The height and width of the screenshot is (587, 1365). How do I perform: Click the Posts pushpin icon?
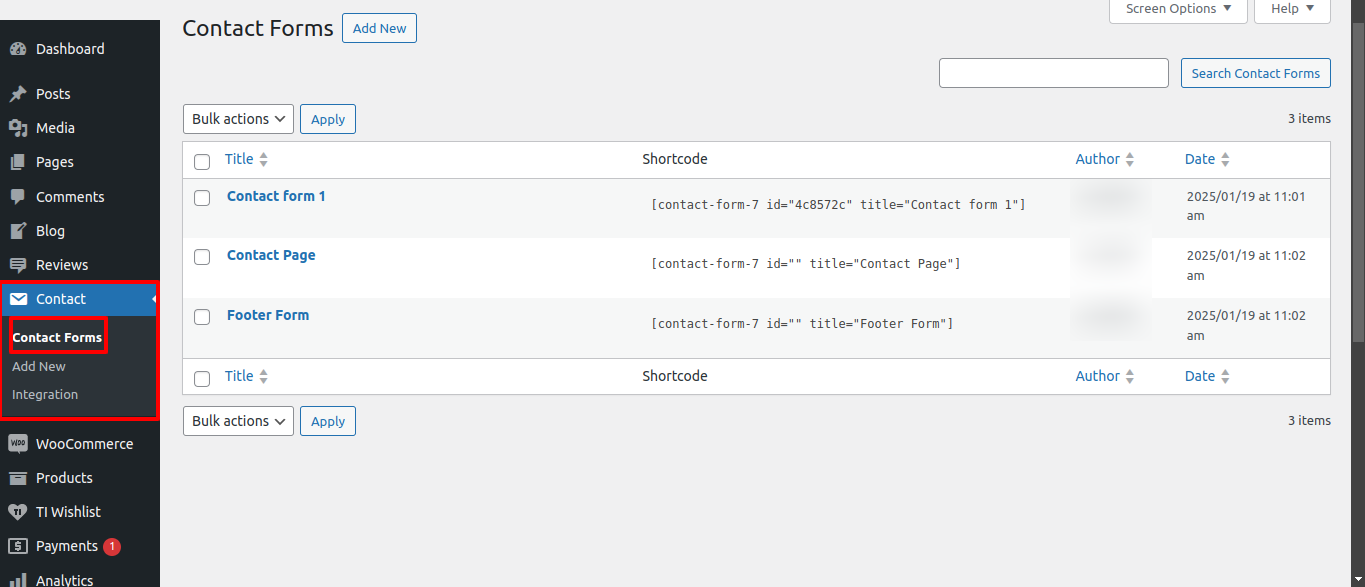[x=17, y=94]
